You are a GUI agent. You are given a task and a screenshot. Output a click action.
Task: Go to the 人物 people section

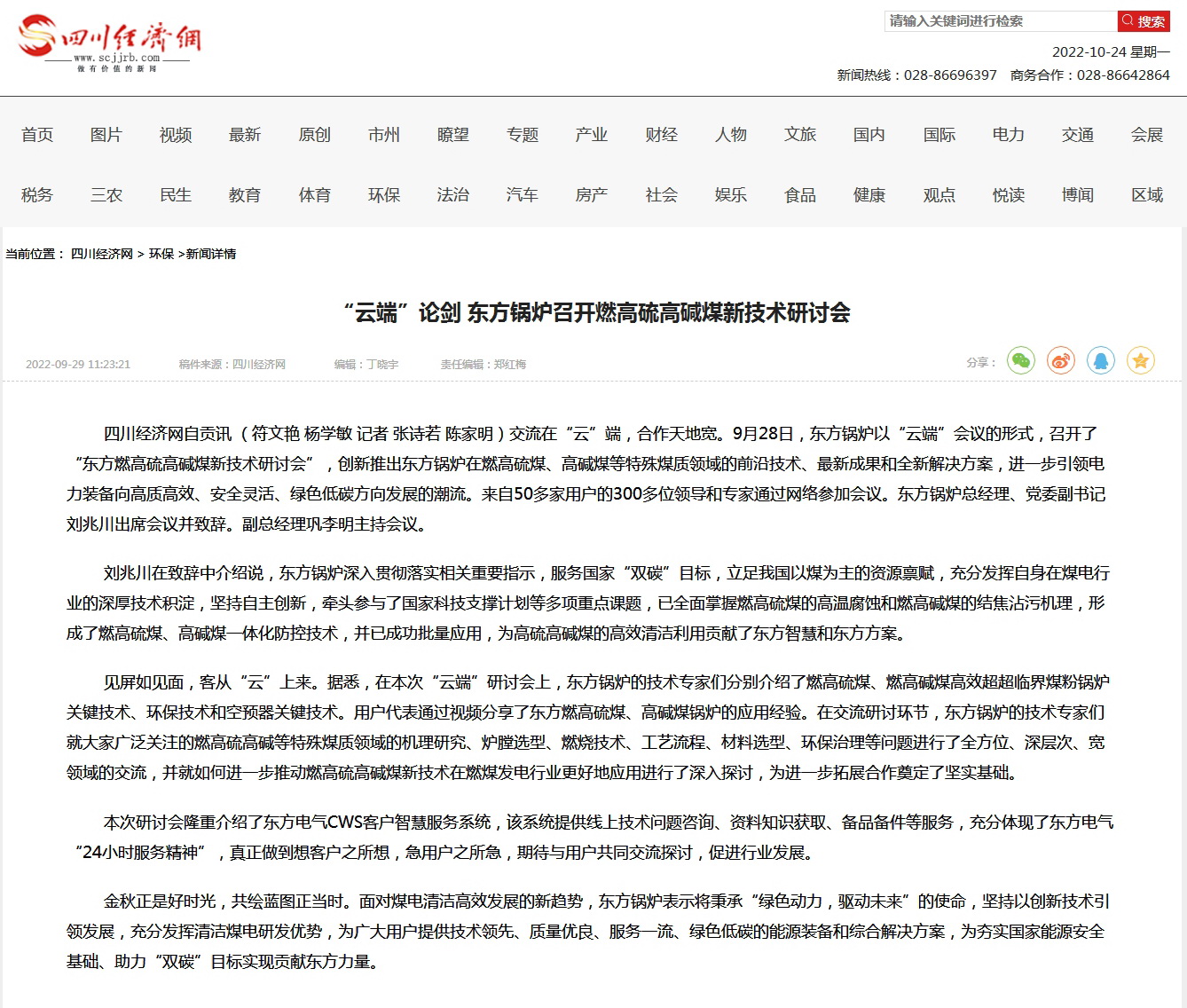pos(731,135)
